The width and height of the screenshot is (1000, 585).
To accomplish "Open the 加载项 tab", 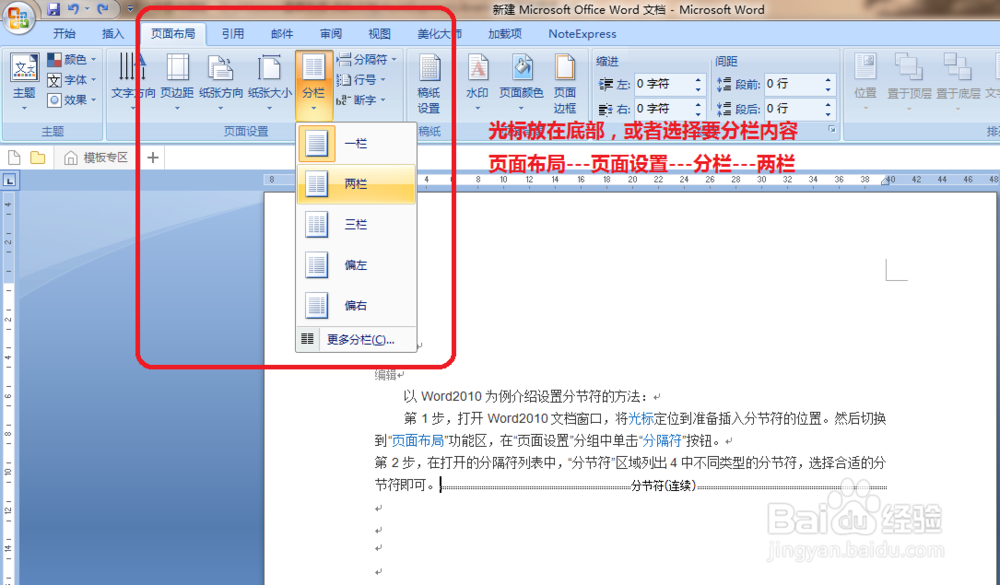I will click(x=505, y=34).
